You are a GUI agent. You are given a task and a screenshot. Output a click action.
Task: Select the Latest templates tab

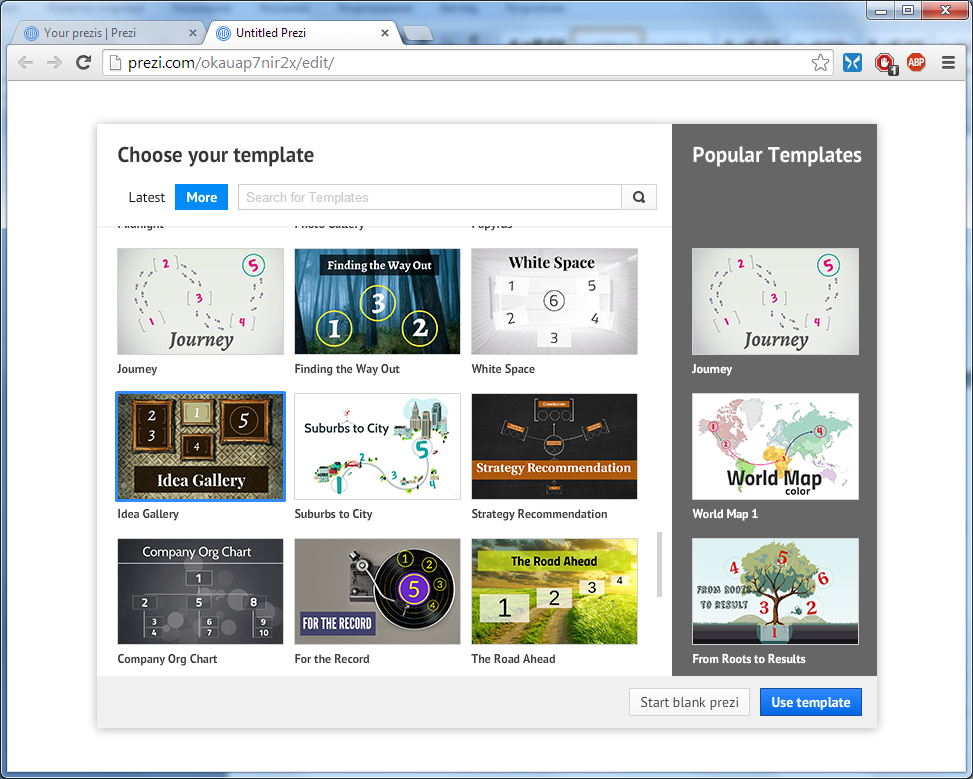tap(146, 197)
